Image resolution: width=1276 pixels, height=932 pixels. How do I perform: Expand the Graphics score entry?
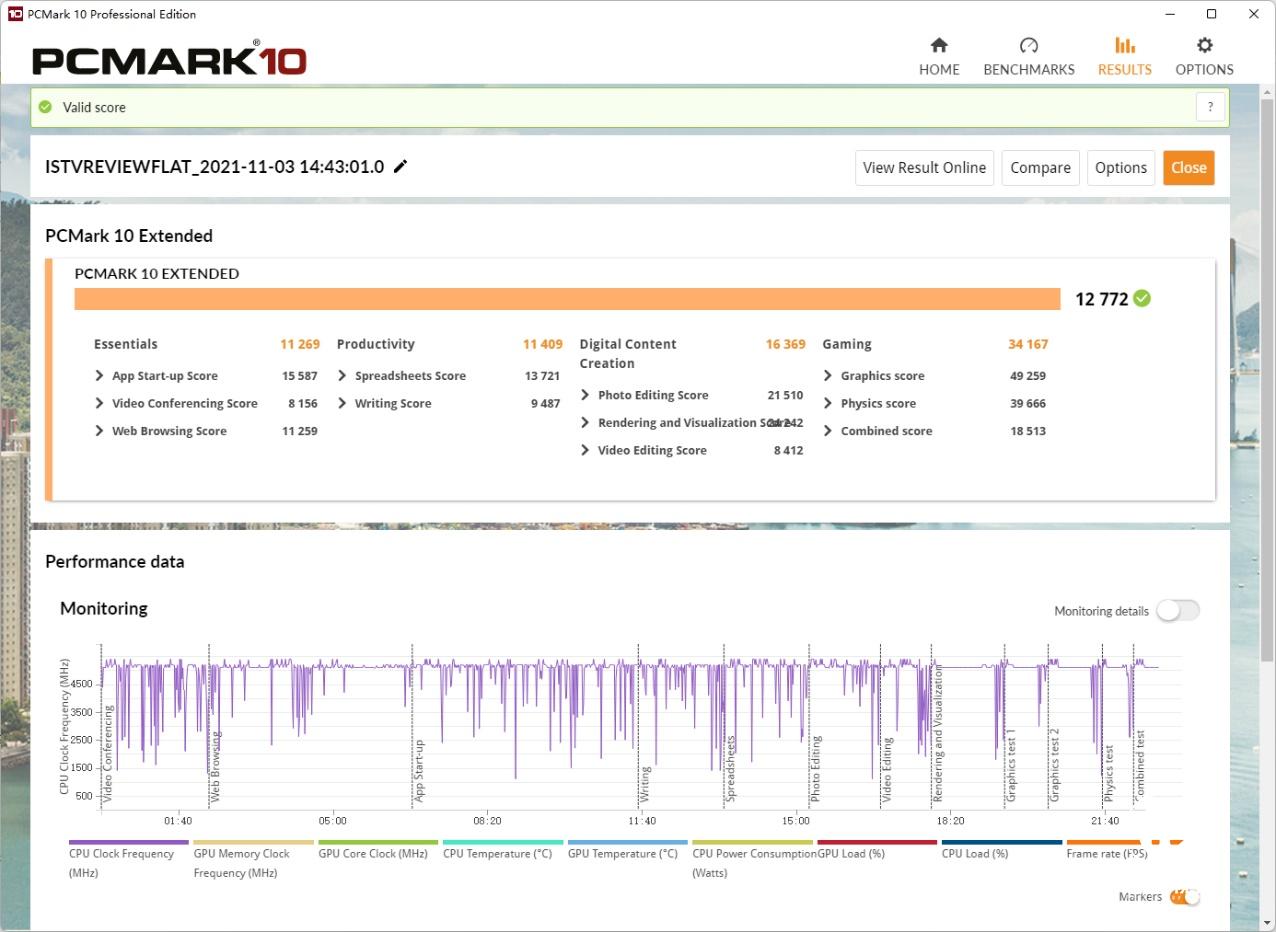click(828, 376)
